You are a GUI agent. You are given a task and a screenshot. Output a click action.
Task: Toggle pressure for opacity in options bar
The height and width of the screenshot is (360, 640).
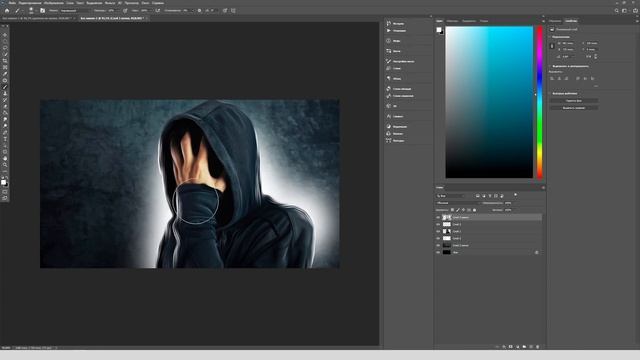click(125, 11)
